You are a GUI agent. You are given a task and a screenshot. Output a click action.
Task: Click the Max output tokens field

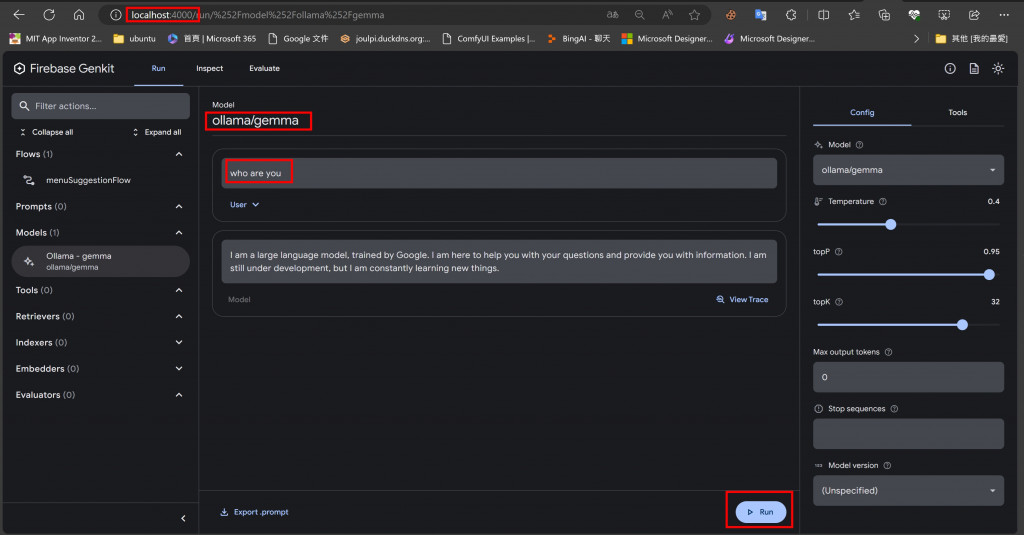click(x=908, y=377)
